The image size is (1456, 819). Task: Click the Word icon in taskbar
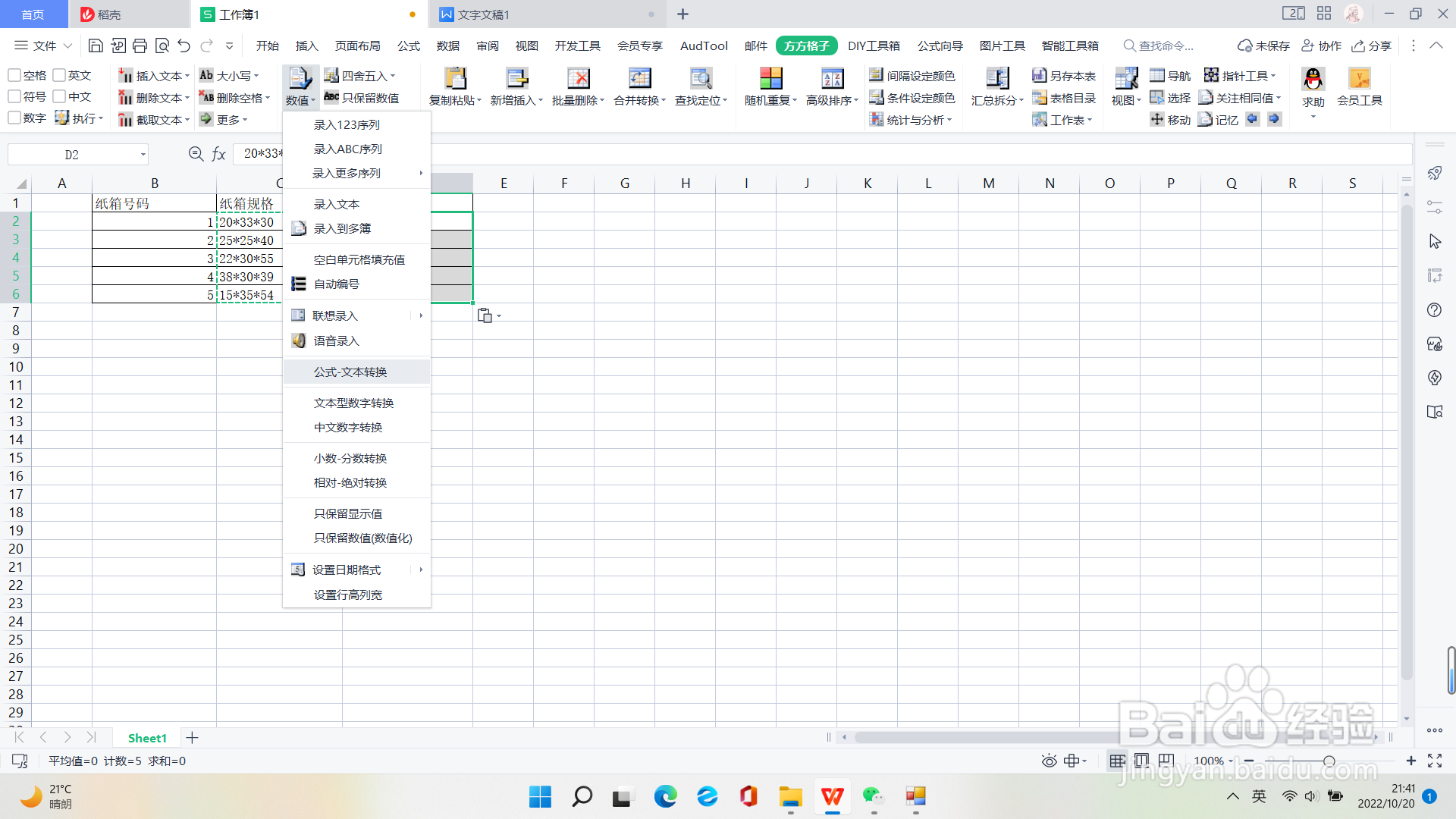[x=832, y=797]
